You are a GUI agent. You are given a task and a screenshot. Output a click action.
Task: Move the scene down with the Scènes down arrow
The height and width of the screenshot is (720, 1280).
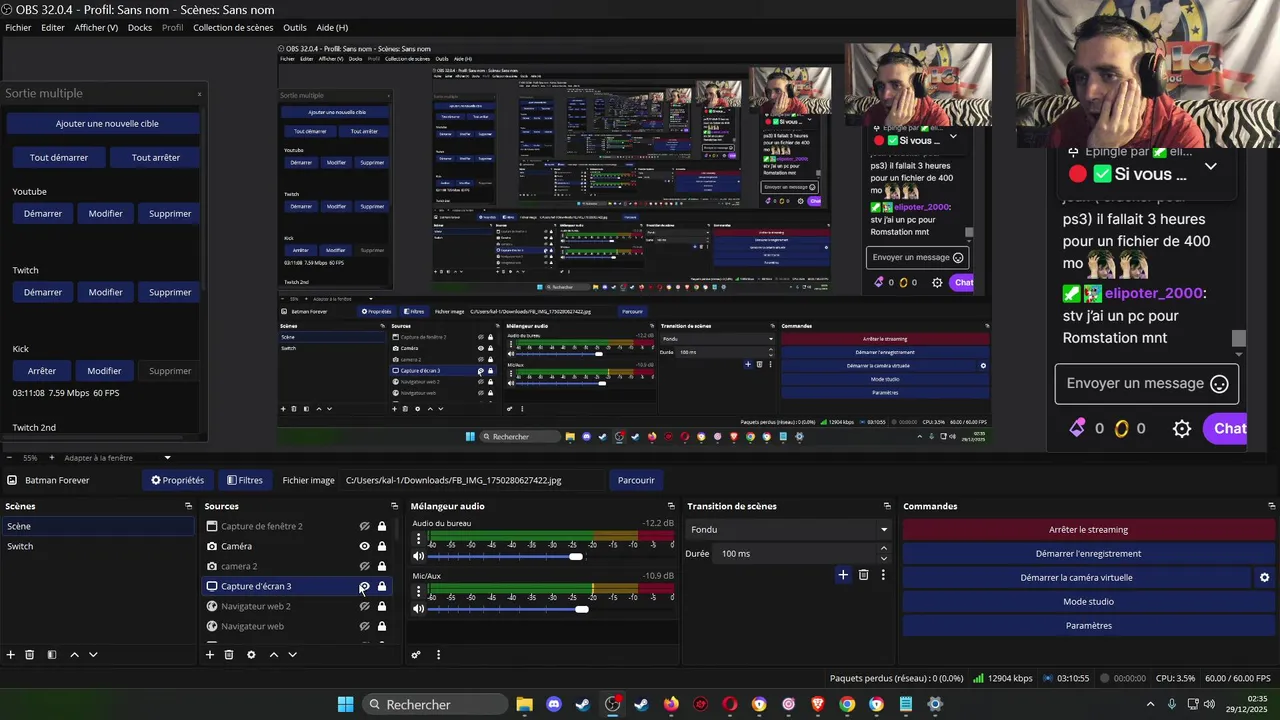click(x=93, y=655)
